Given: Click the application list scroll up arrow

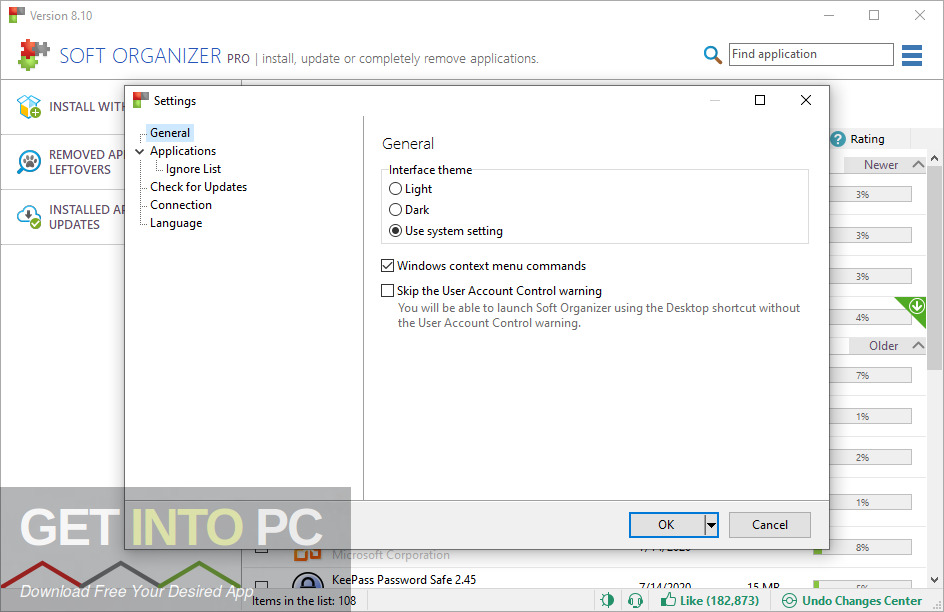Looking at the screenshot, I should [x=934, y=158].
